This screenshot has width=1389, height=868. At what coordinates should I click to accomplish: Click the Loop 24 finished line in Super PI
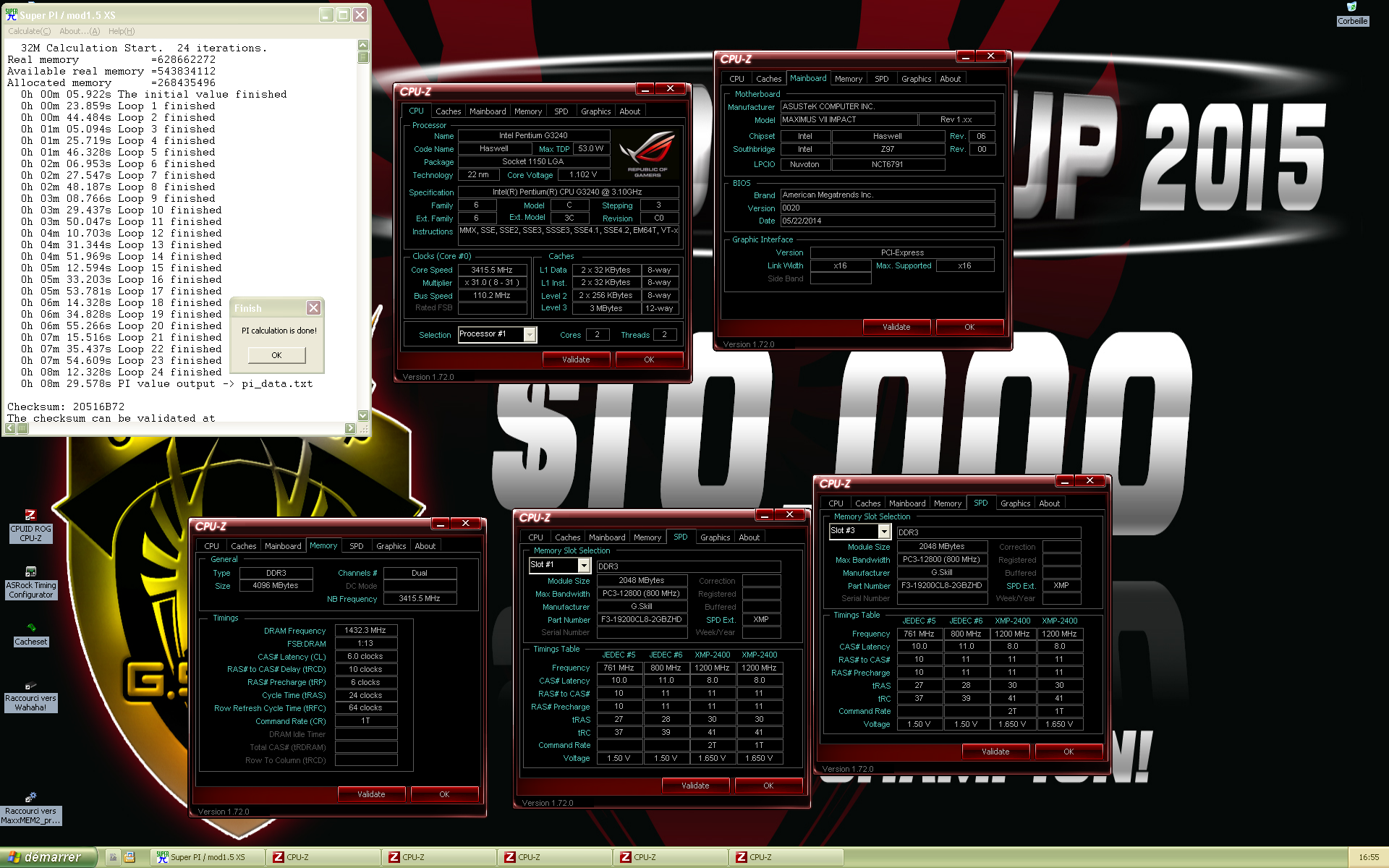[122, 373]
